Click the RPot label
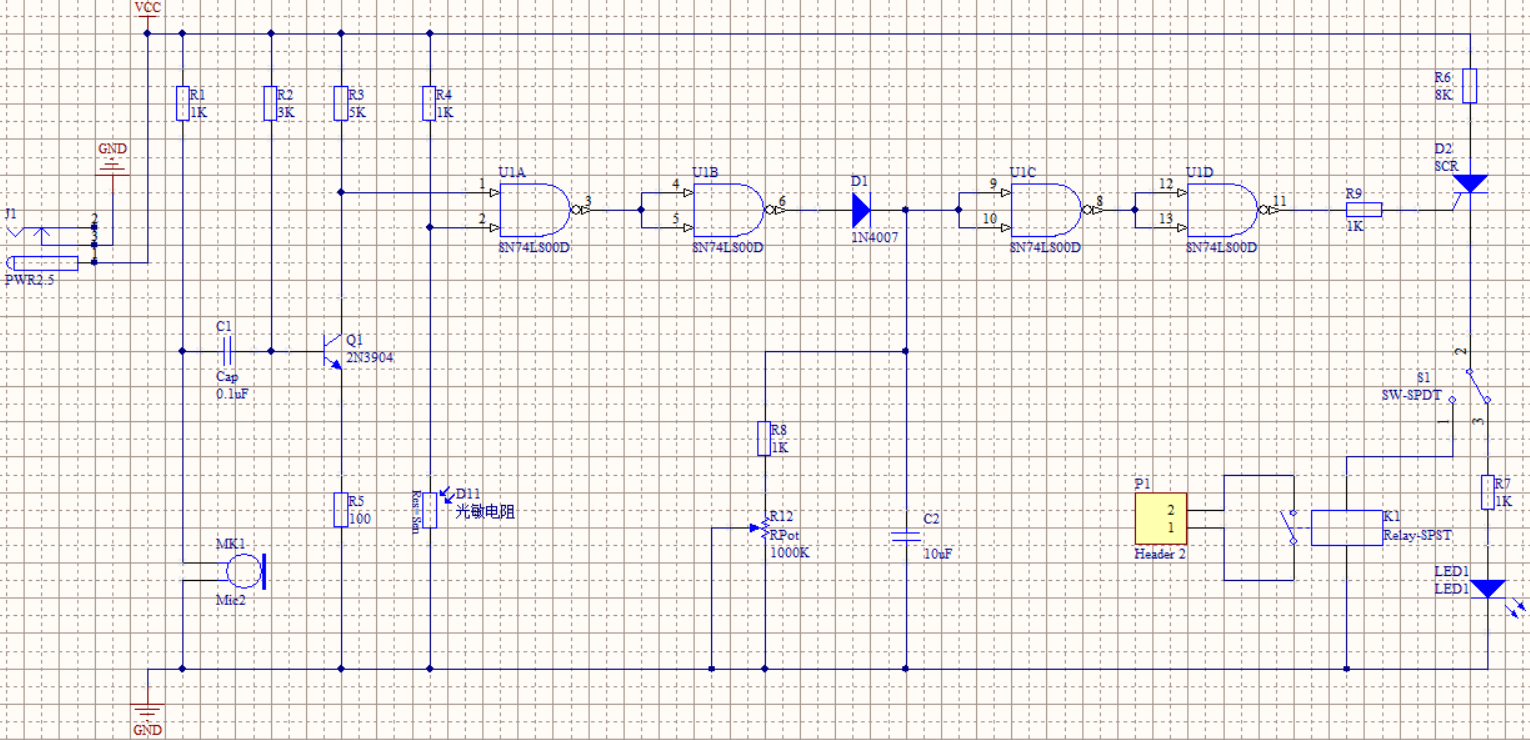 tap(786, 535)
